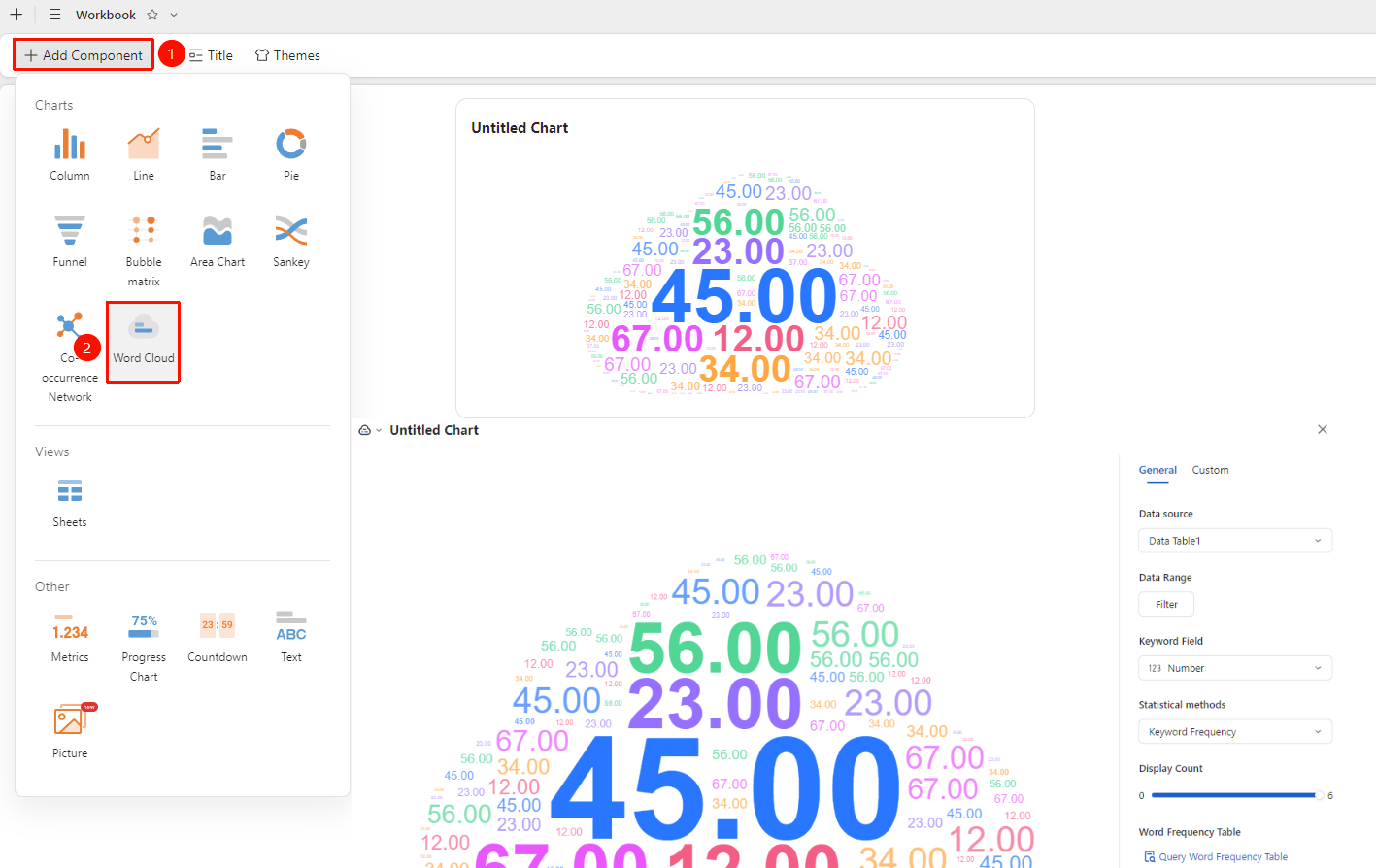Add a Progress Chart component
This screenshot has height=868, width=1376.
144,647
